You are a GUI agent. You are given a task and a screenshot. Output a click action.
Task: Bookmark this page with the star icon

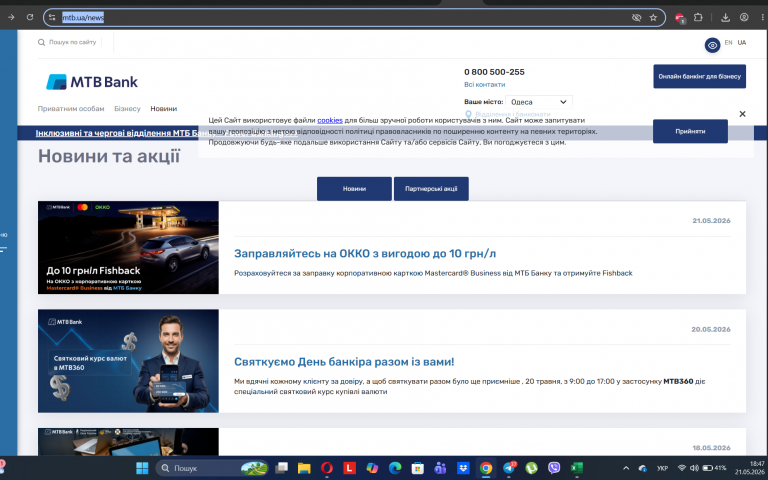(653, 18)
